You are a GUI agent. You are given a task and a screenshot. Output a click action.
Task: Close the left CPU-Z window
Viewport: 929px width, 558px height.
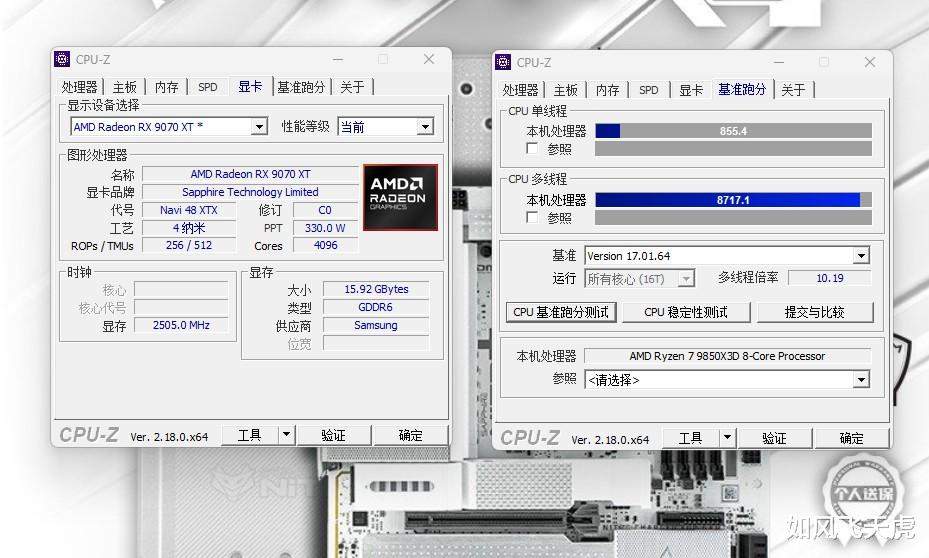point(429,59)
